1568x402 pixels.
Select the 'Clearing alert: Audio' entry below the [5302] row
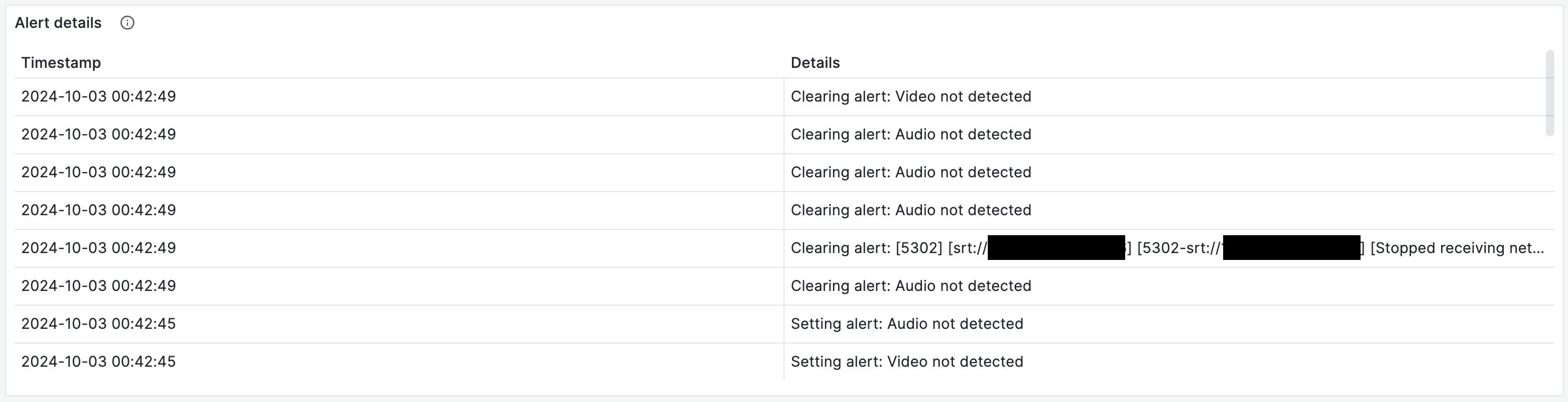[x=910, y=286]
